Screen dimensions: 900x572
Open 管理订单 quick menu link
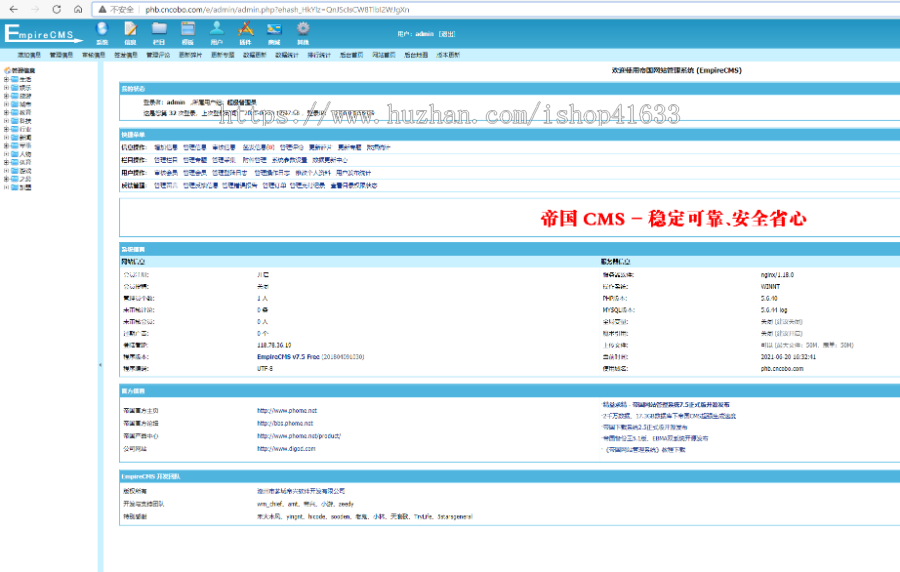[274, 185]
